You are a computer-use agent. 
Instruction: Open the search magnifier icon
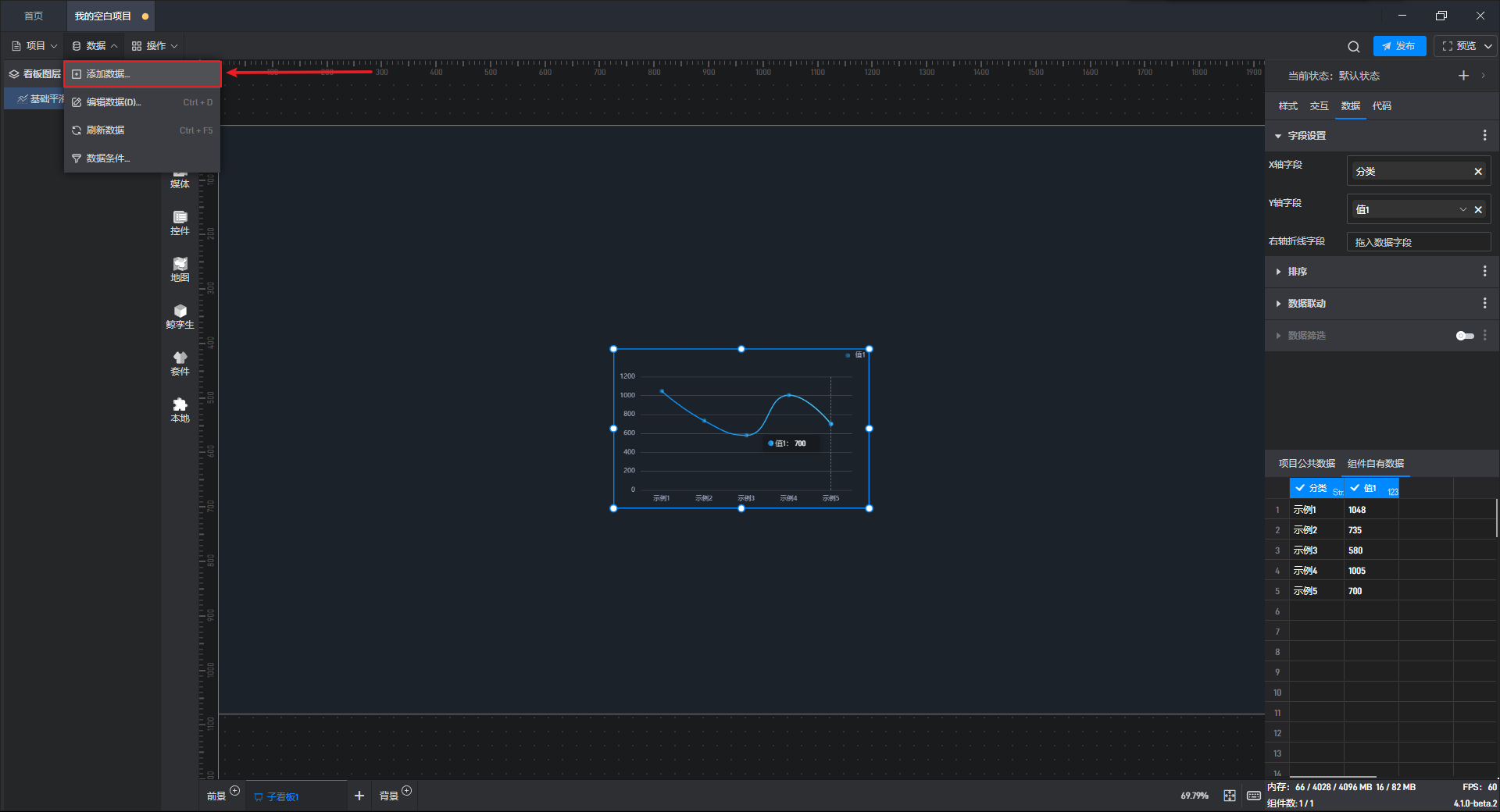coord(1353,46)
